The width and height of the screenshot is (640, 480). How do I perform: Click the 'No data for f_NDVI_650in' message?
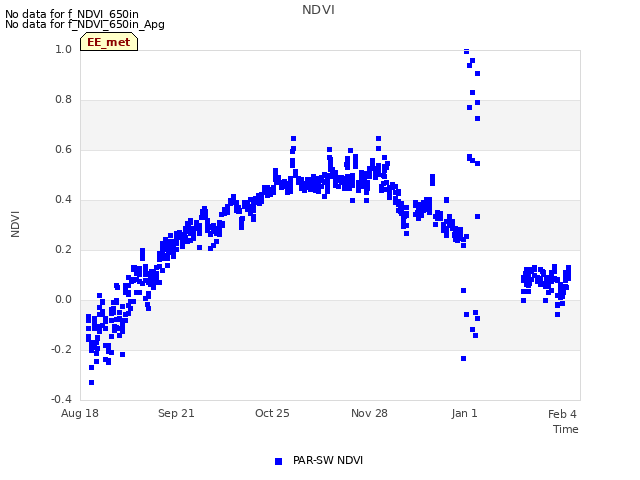(x=72, y=14)
